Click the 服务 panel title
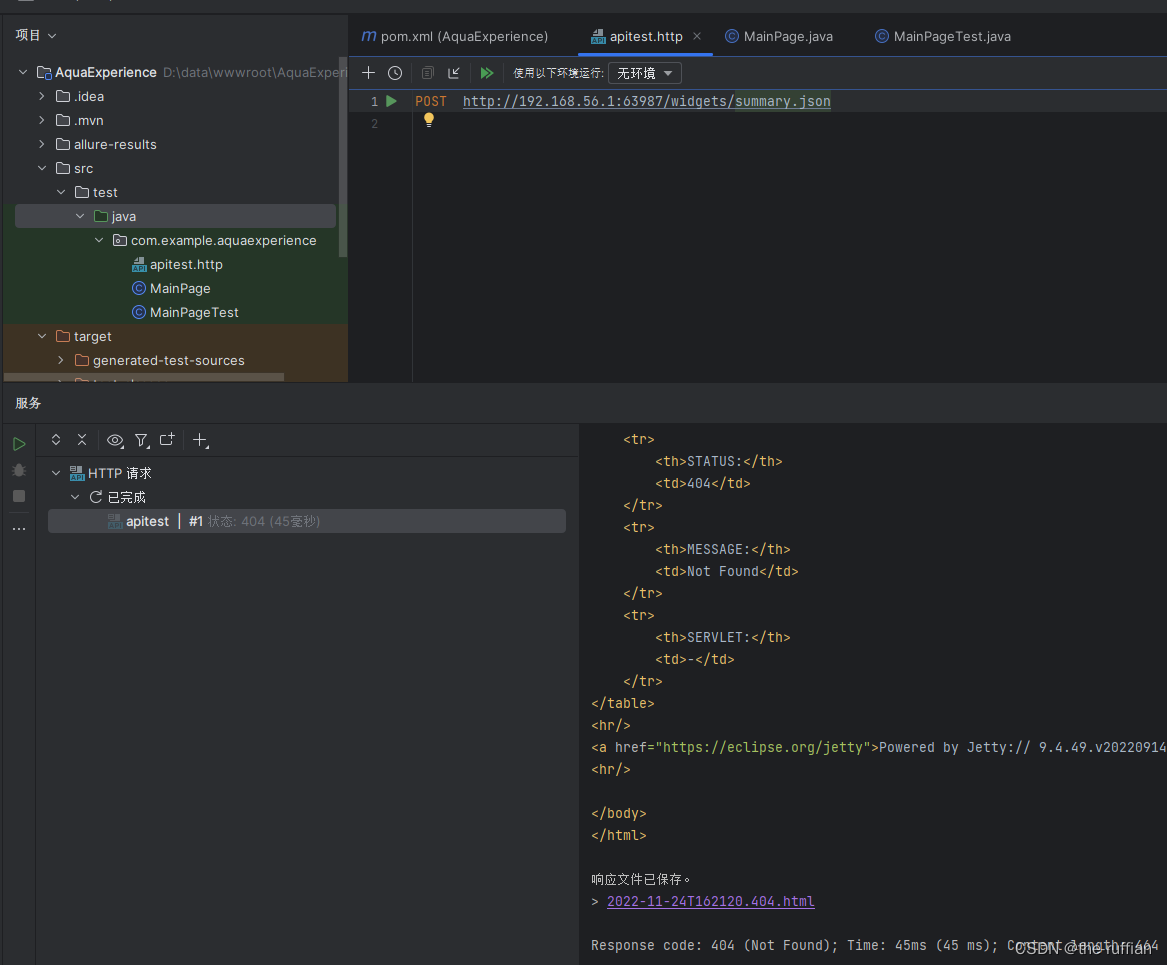Viewport: 1167px width, 965px height. pos(28,403)
